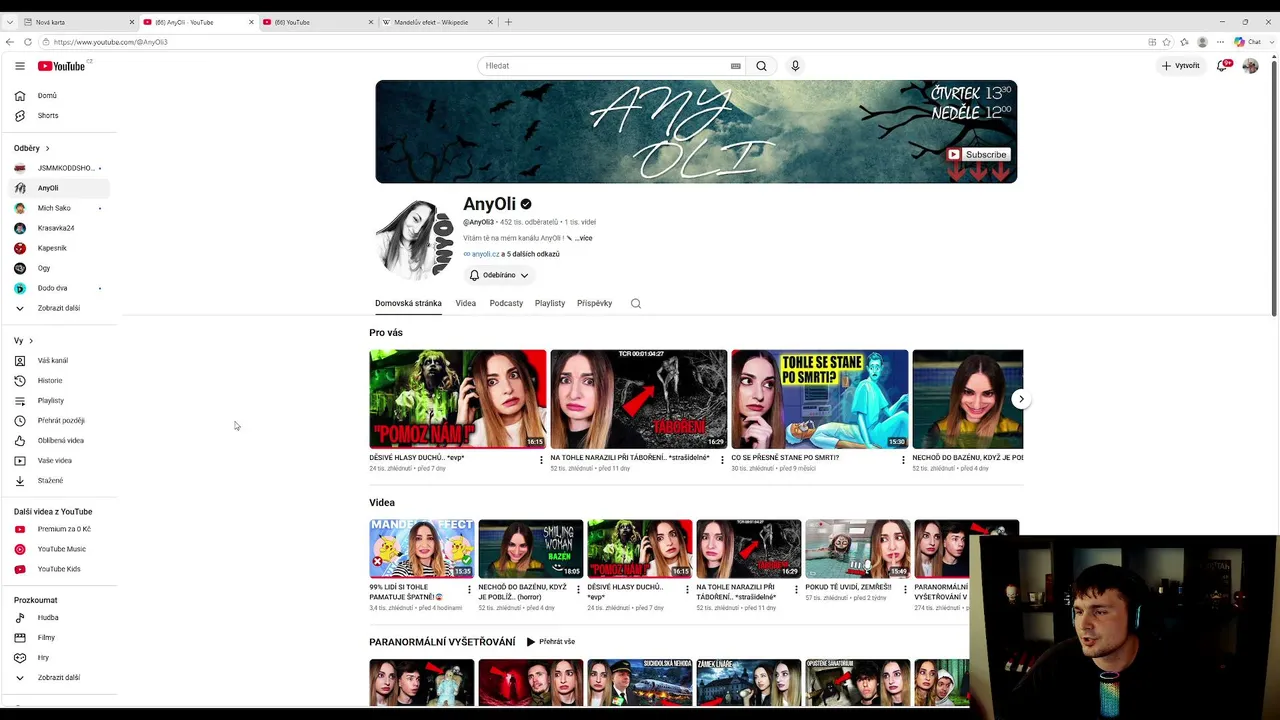
Task: Click Přehrát vše for Paranormální vyšetřování
Action: click(x=551, y=642)
